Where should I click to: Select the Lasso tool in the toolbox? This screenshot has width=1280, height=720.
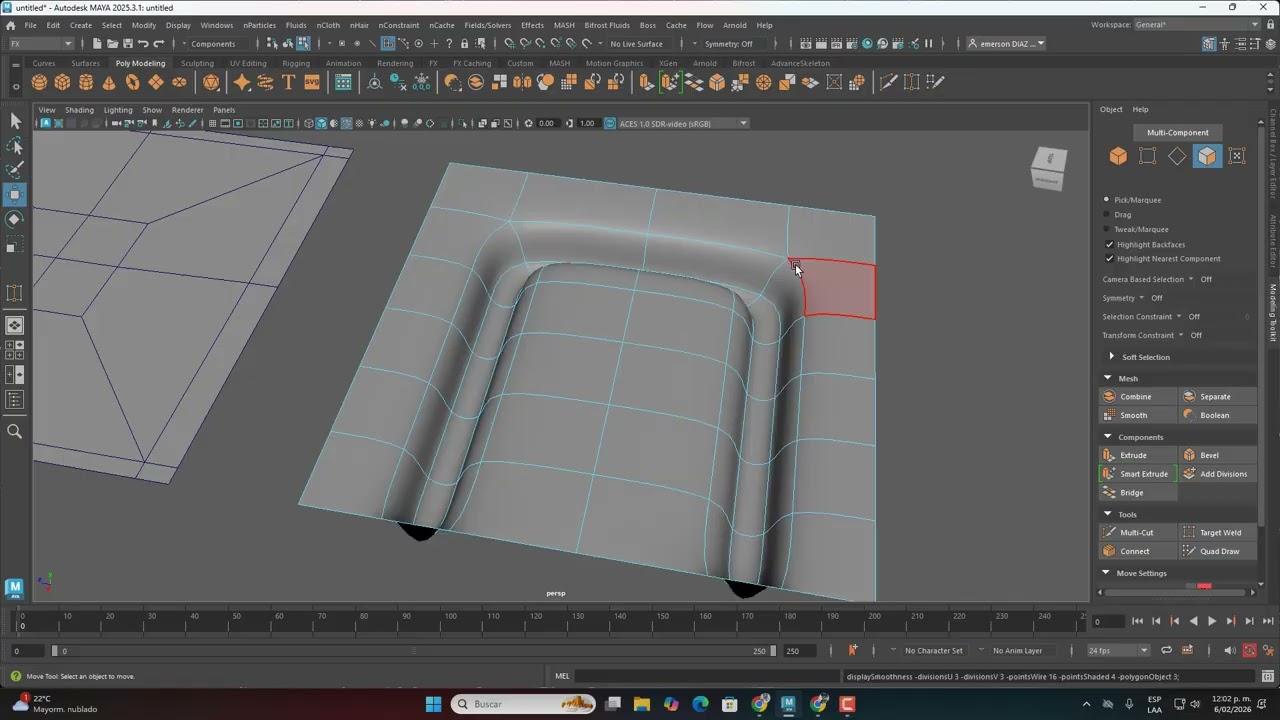[x=15, y=146]
